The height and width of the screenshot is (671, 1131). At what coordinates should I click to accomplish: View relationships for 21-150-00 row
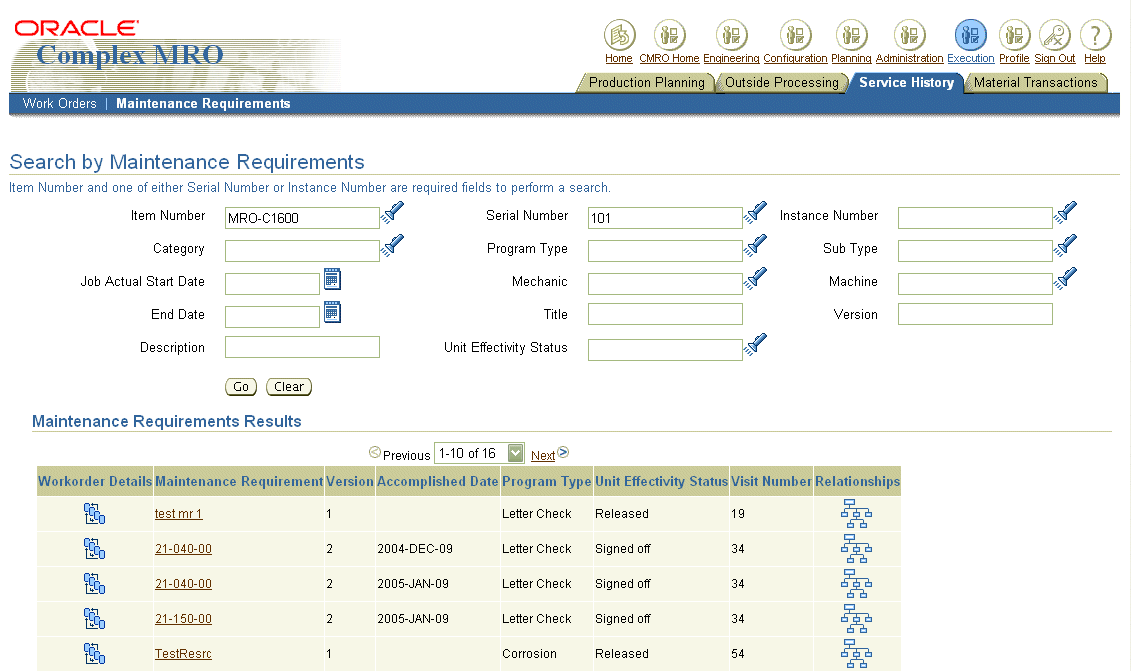coord(856,619)
